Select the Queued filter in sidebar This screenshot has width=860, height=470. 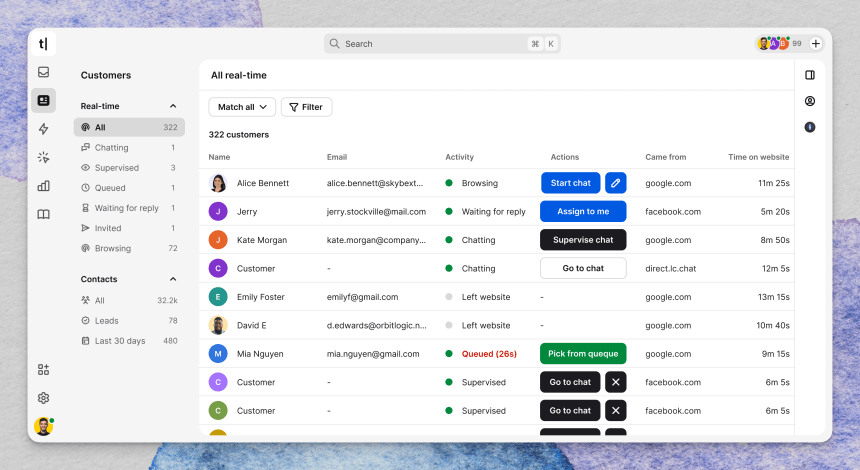[x=129, y=188]
